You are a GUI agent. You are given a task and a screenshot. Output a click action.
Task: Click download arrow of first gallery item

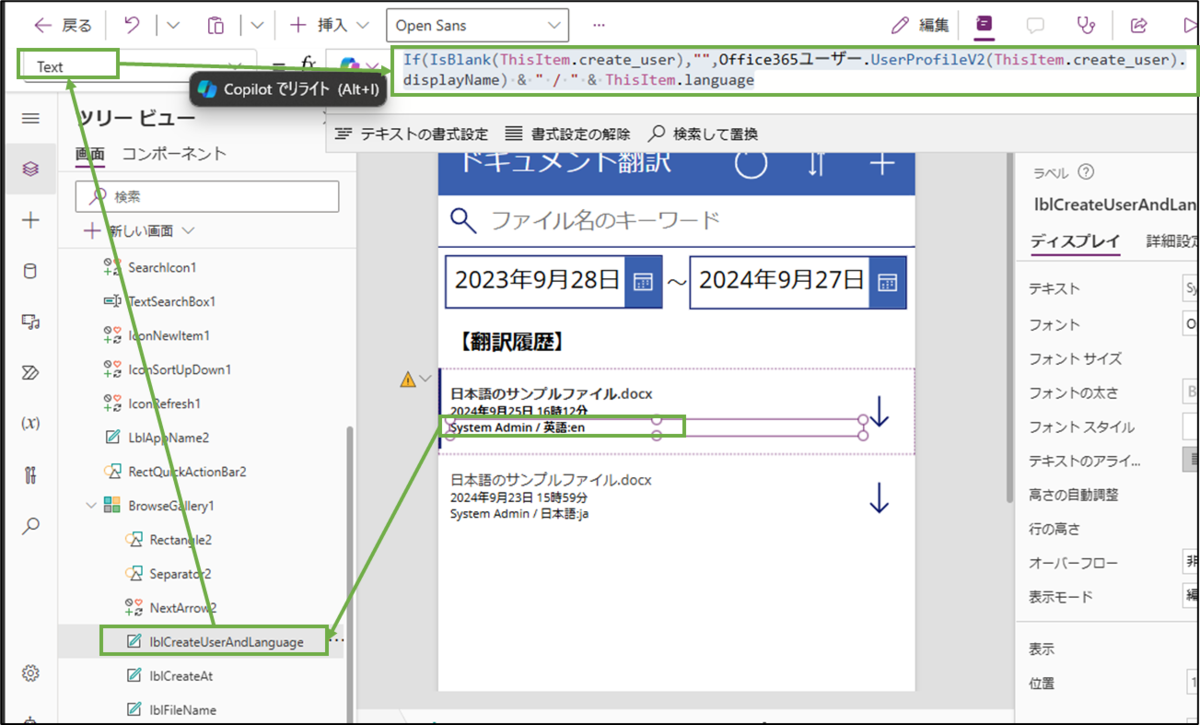pyautogui.click(x=879, y=411)
